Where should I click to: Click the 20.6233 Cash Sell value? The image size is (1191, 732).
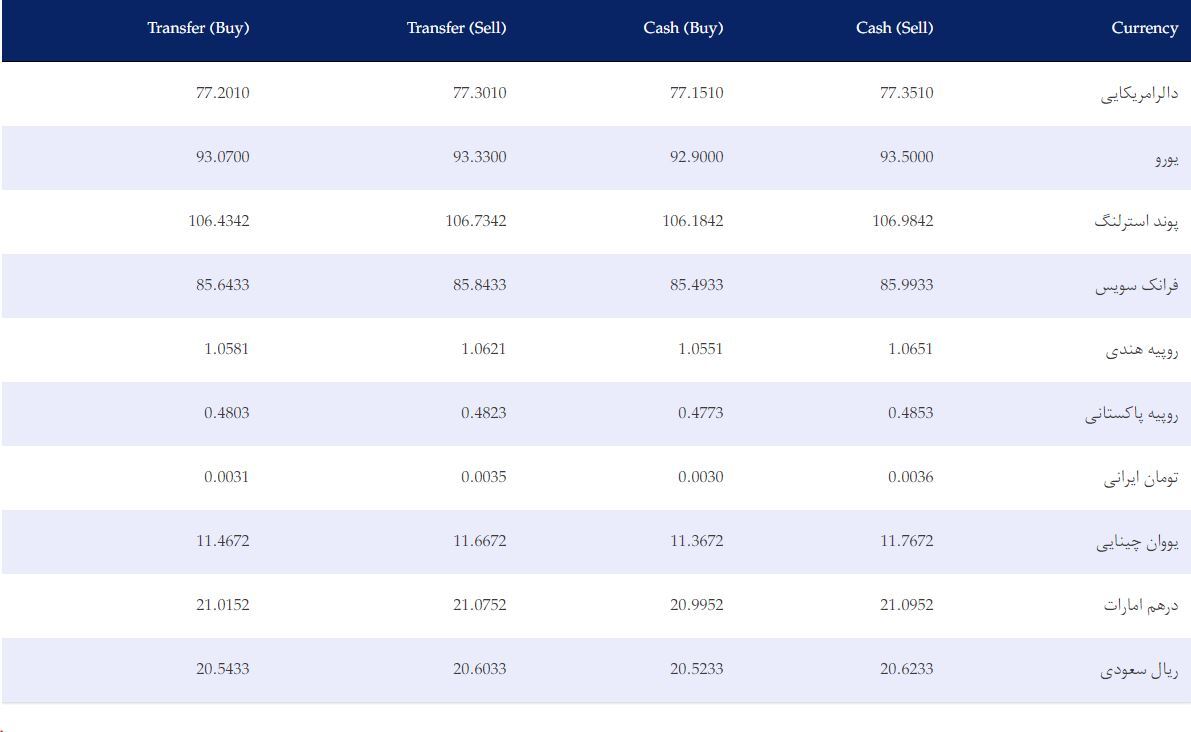tap(906, 669)
